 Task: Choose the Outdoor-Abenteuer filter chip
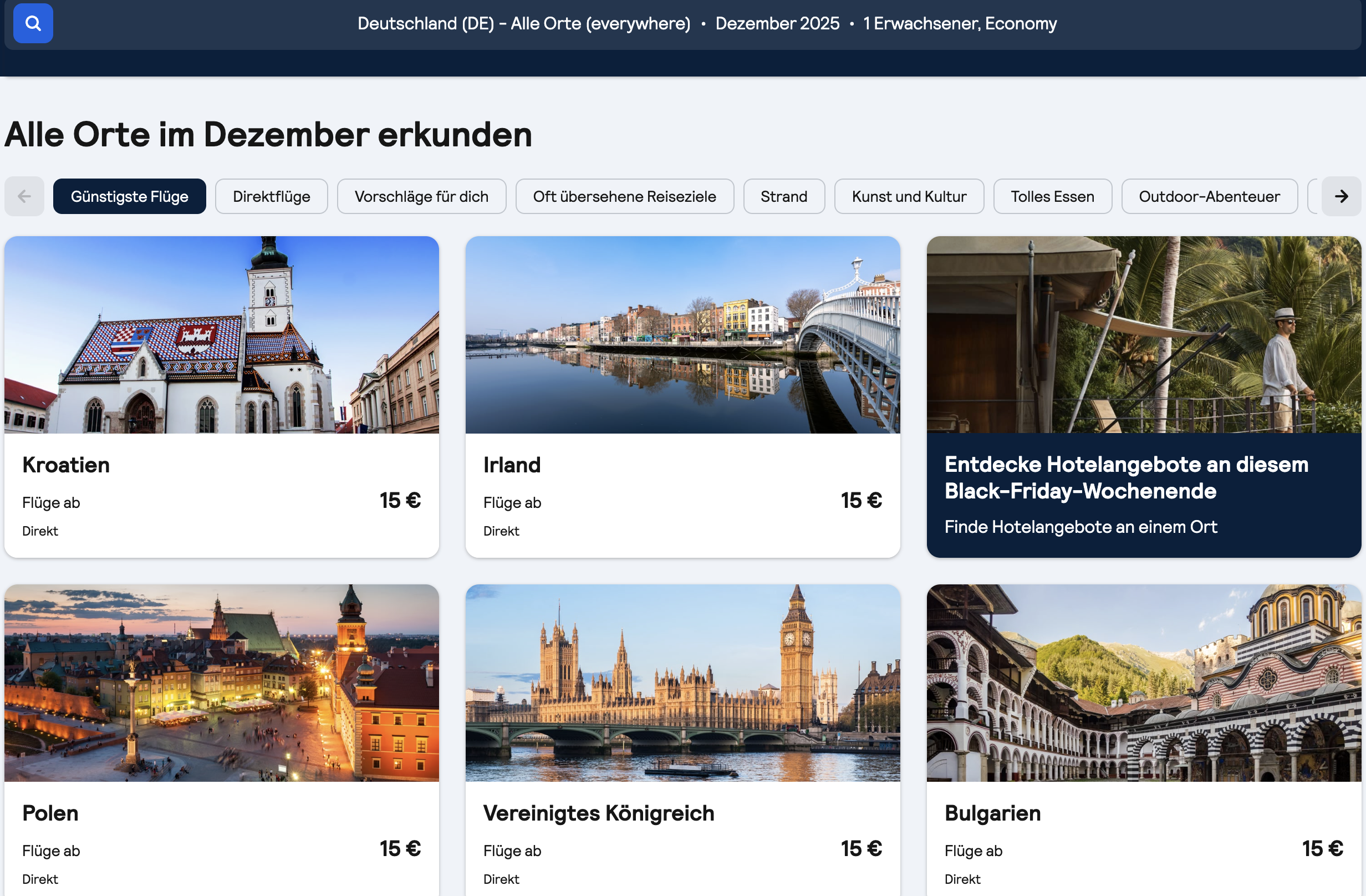click(1209, 196)
